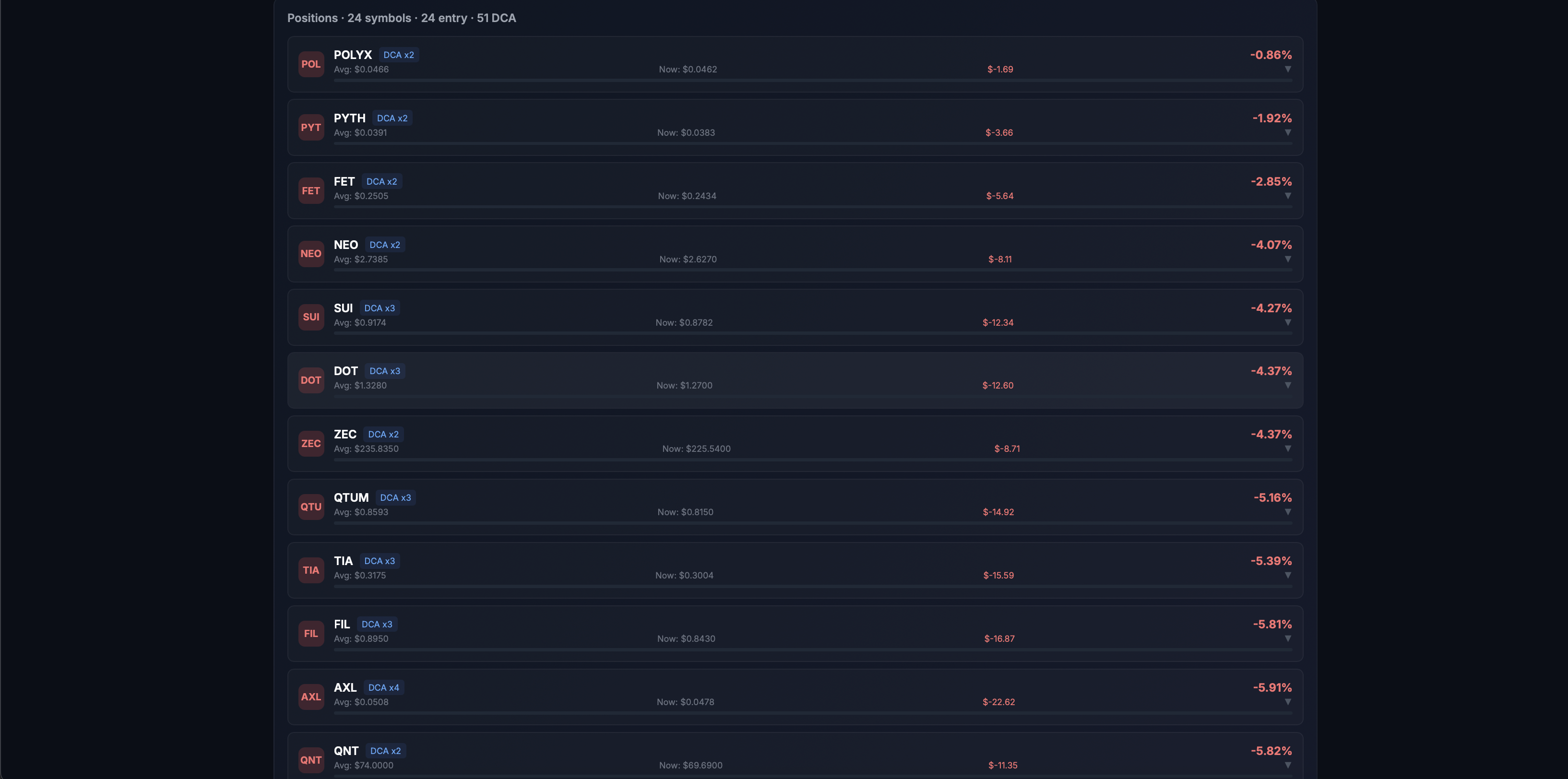Click the DCA x4 badge on AXL
This screenshot has width=1568, height=779.
383,687
